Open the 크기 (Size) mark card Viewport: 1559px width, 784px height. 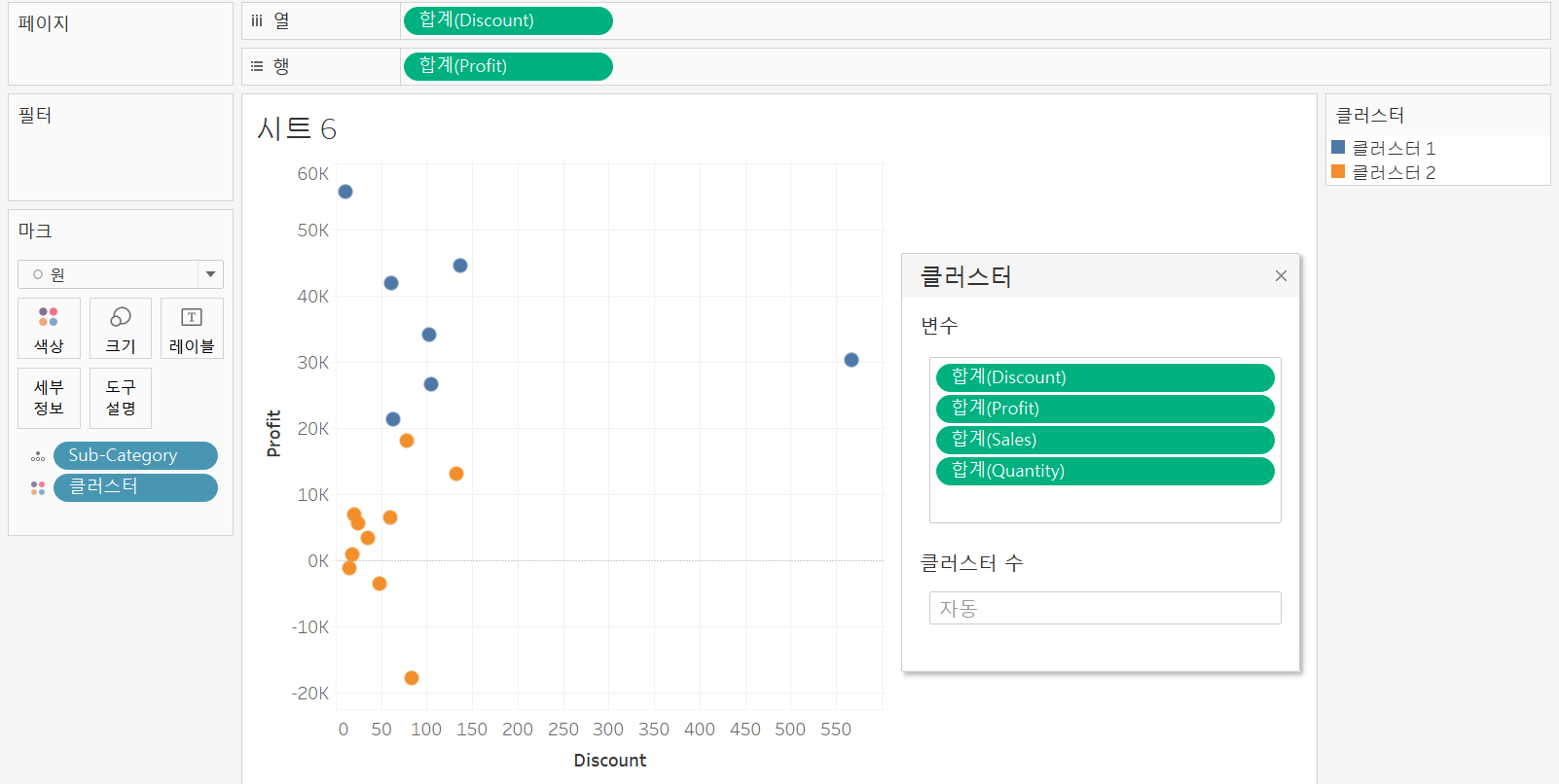click(121, 329)
